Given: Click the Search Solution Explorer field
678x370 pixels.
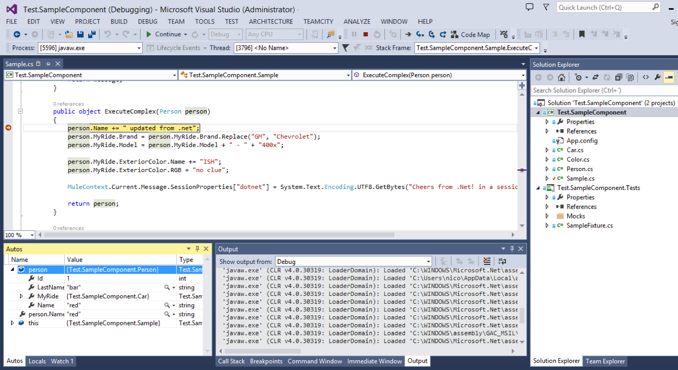Looking at the screenshot, I should (604, 90).
